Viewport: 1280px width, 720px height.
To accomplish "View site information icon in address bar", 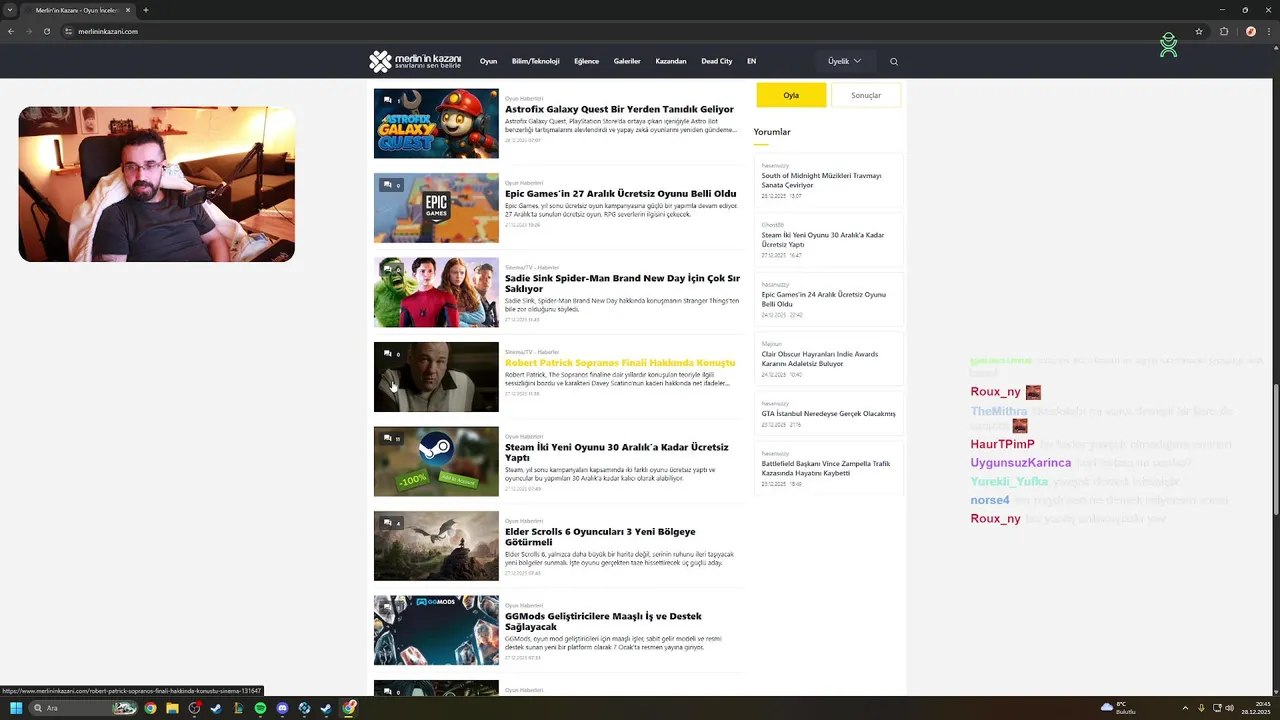I will pos(69,31).
